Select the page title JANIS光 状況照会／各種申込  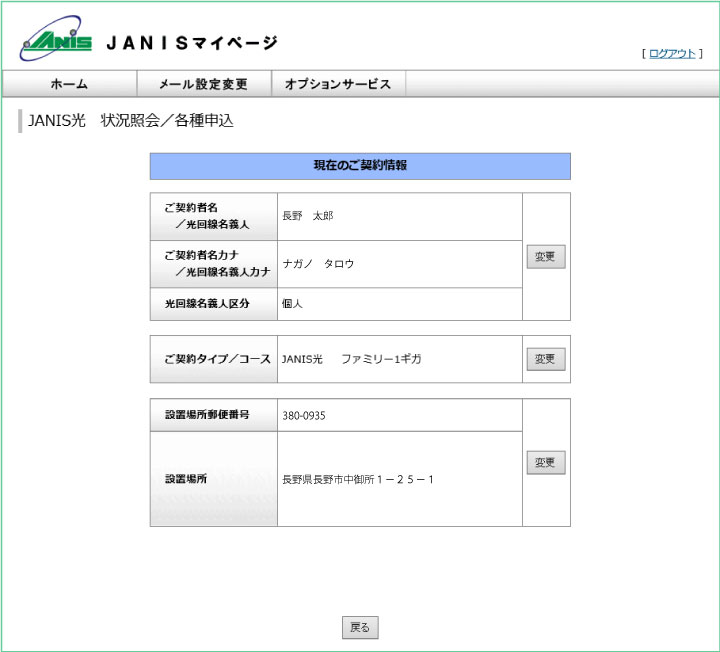[x=131, y=121]
